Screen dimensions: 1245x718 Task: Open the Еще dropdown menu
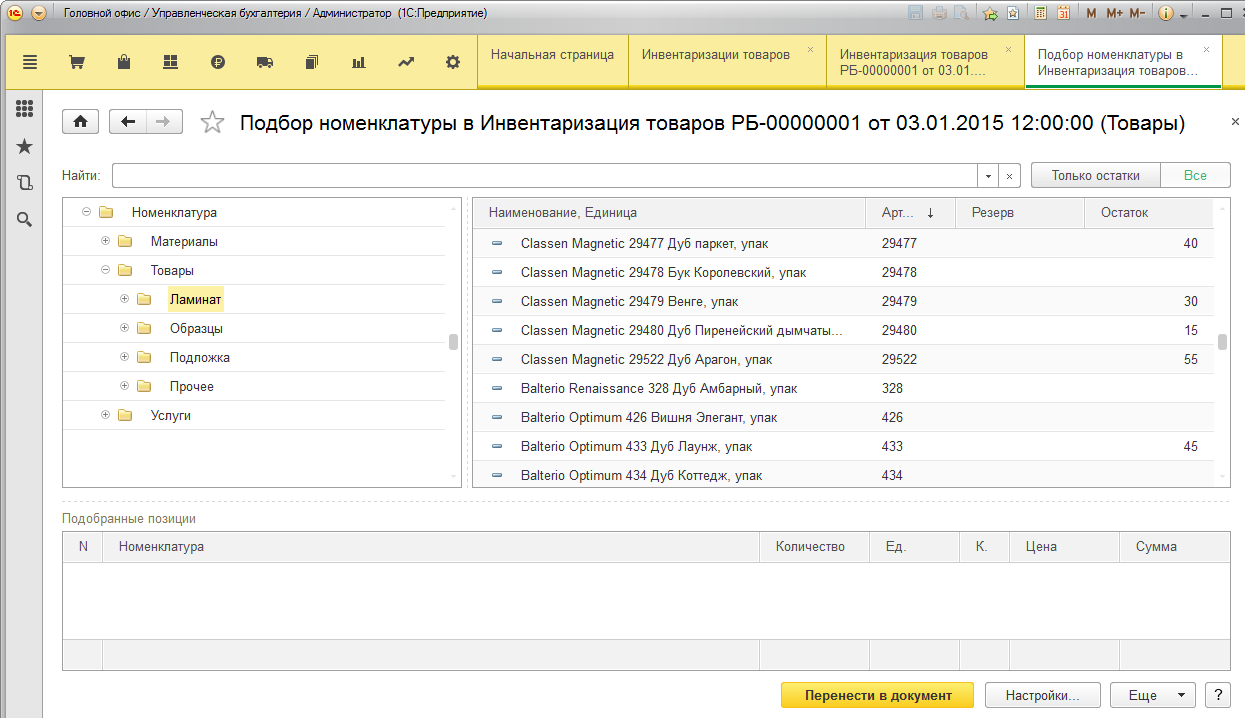pos(1153,695)
